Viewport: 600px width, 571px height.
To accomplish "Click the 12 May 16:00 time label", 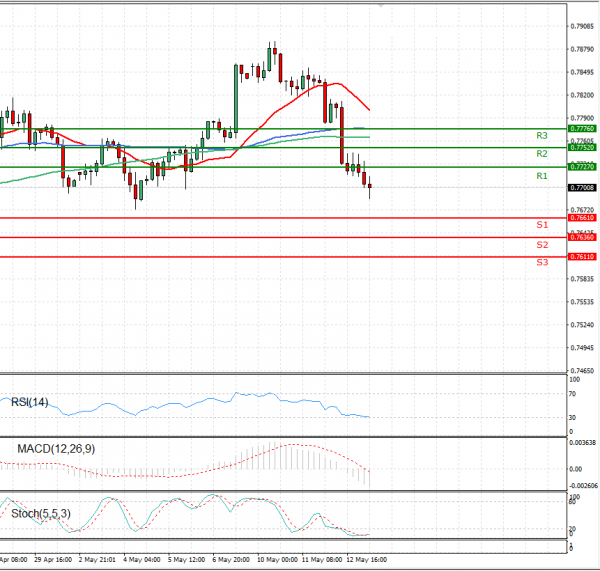I will point(366,559).
